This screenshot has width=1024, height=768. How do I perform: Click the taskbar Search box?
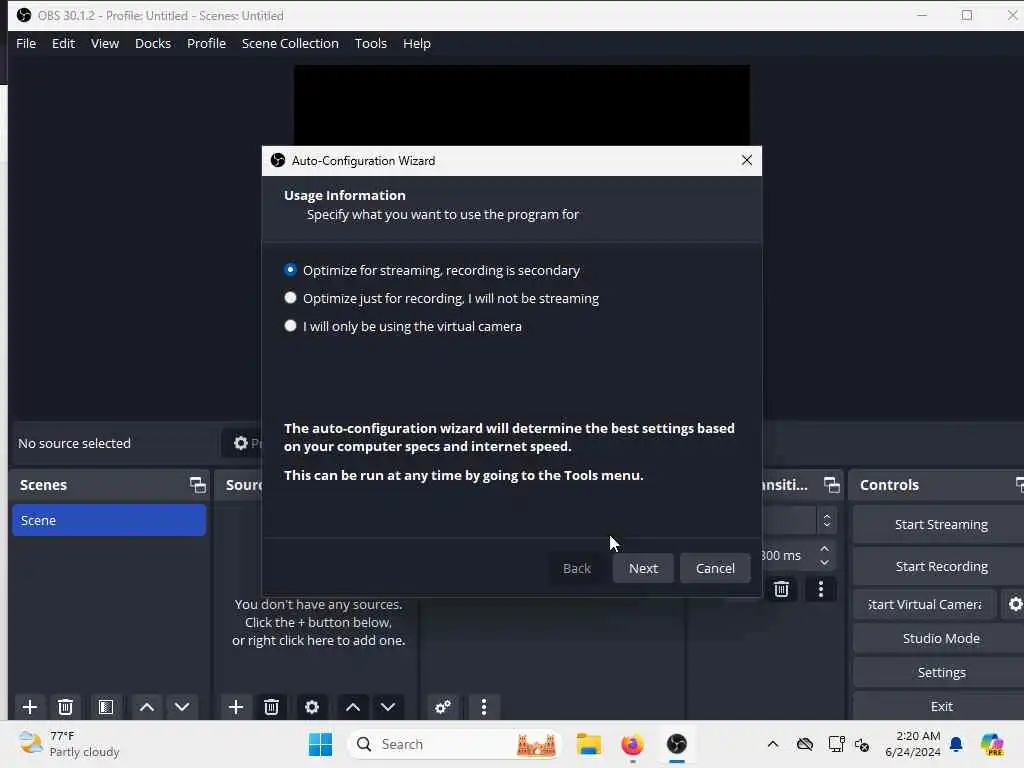pos(455,744)
